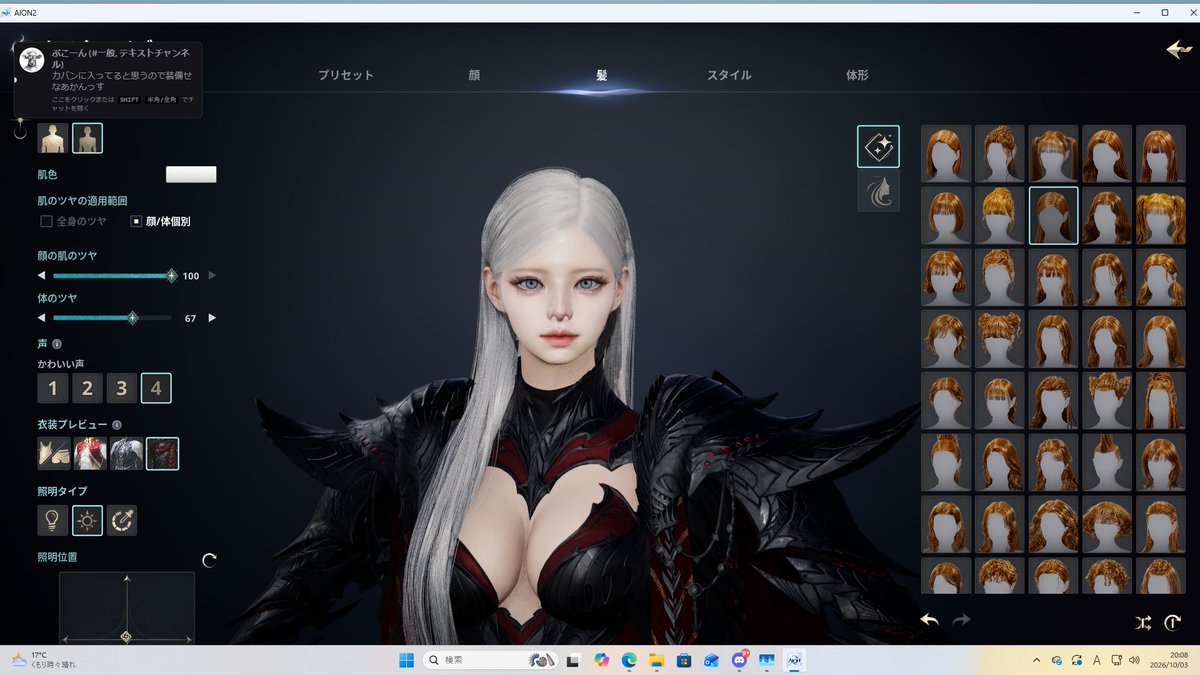1200x675 pixels.
Task: Decrease 顔の肌のツヤ with left arrow
Action: tap(42, 275)
